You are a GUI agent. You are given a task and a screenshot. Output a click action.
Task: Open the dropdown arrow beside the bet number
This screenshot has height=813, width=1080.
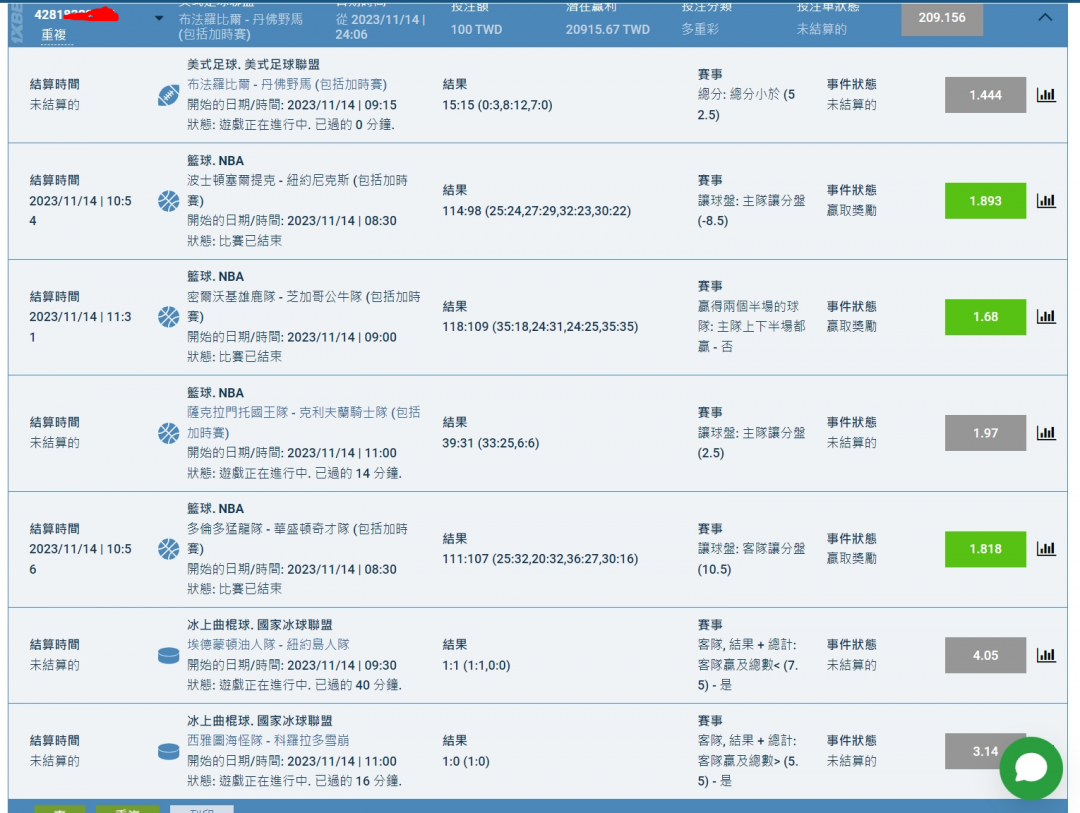pyautogui.click(x=159, y=18)
